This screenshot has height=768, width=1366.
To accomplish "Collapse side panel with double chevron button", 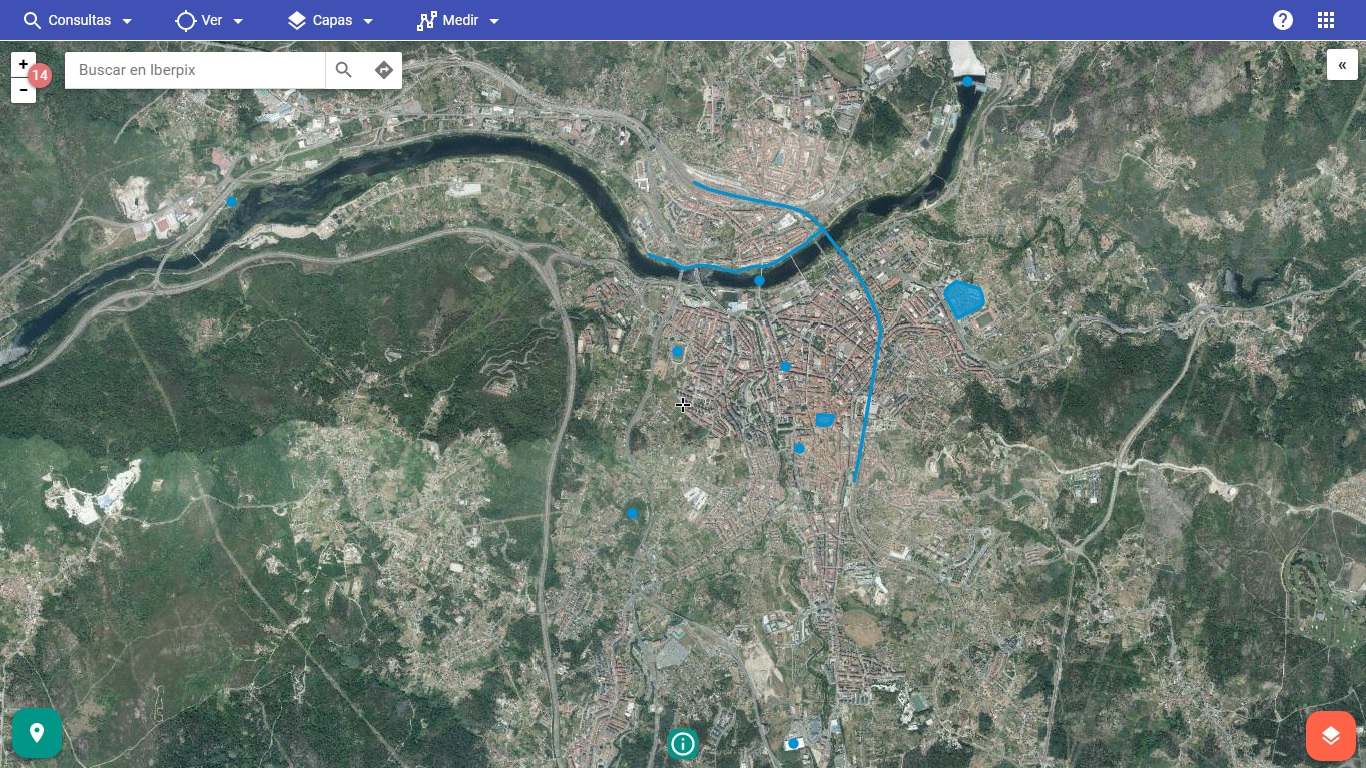I will pos(1342,64).
